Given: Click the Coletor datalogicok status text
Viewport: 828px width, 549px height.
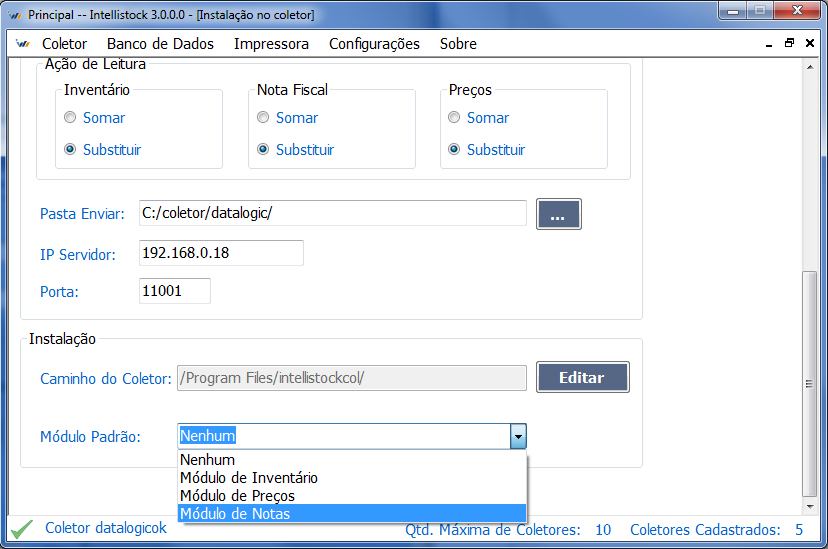Looking at the screenshot, I should point(106,528).
